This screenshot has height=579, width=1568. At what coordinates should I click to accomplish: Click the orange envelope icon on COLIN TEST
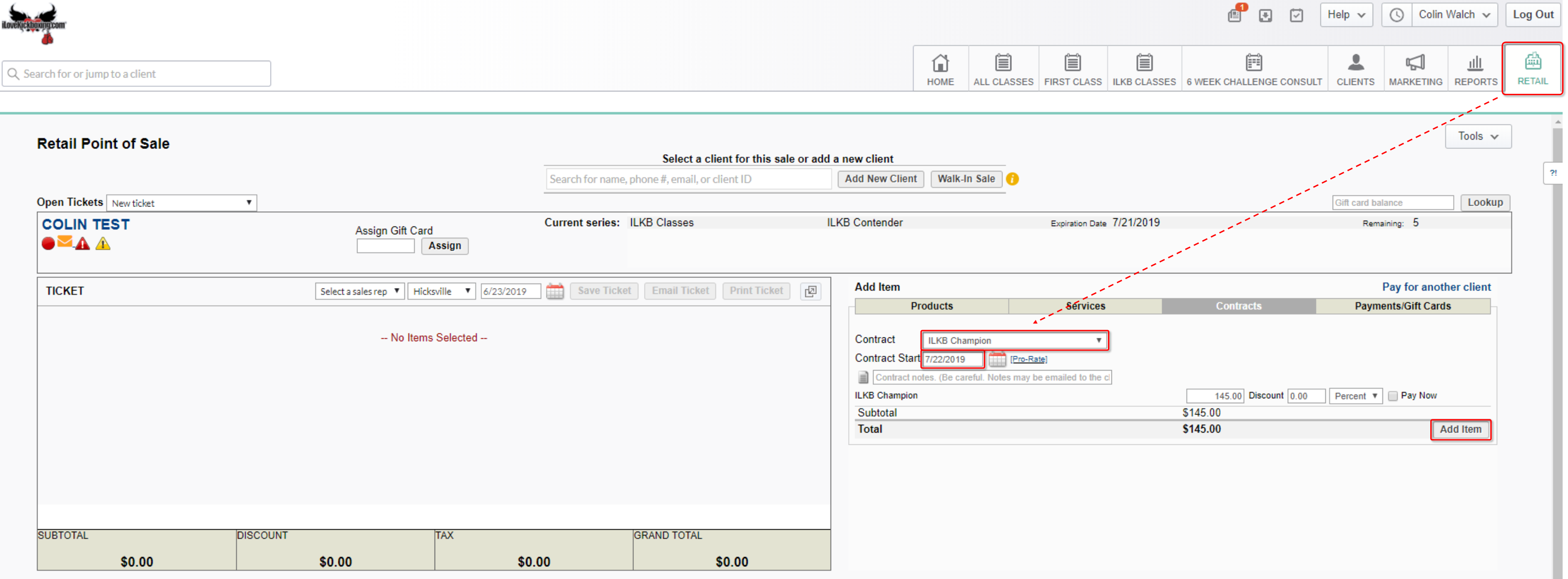pyautogui.click(x=64, y=242)
